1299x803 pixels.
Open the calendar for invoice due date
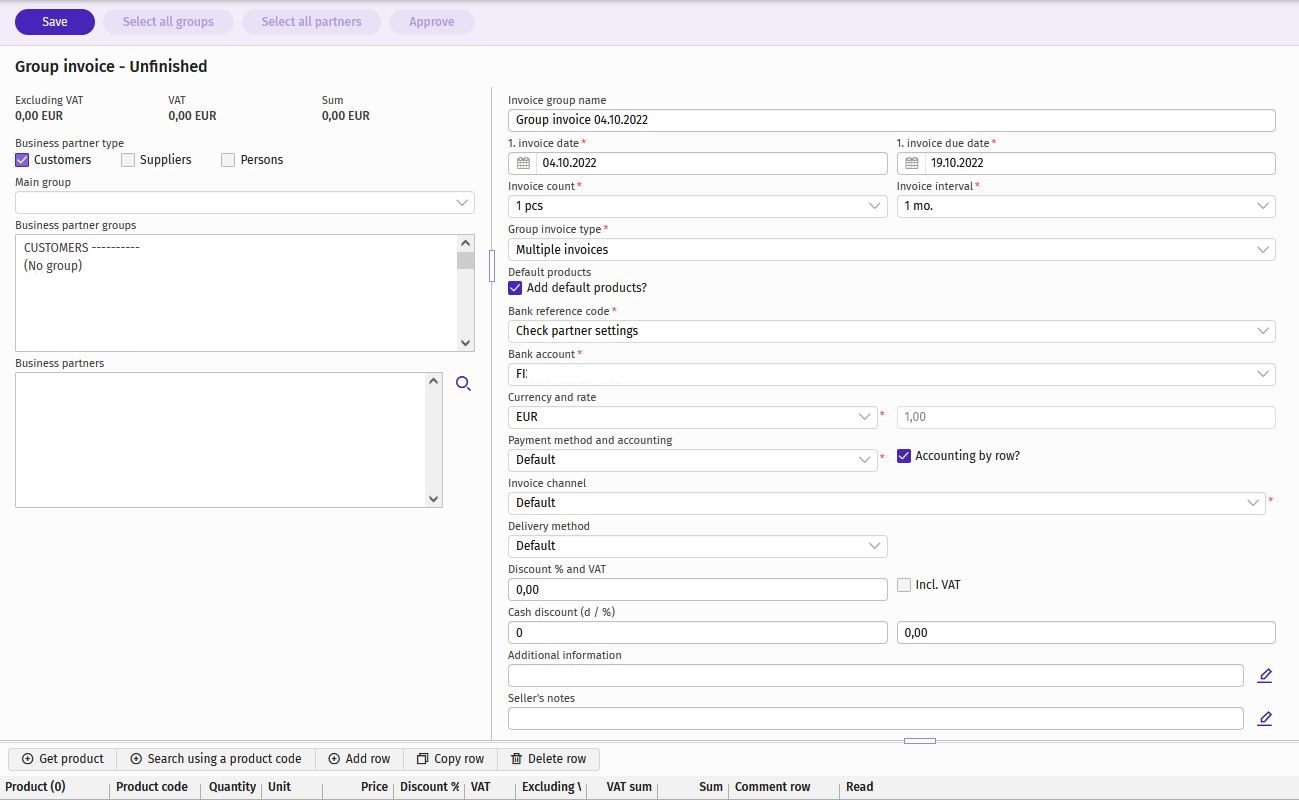click(913, 163)
